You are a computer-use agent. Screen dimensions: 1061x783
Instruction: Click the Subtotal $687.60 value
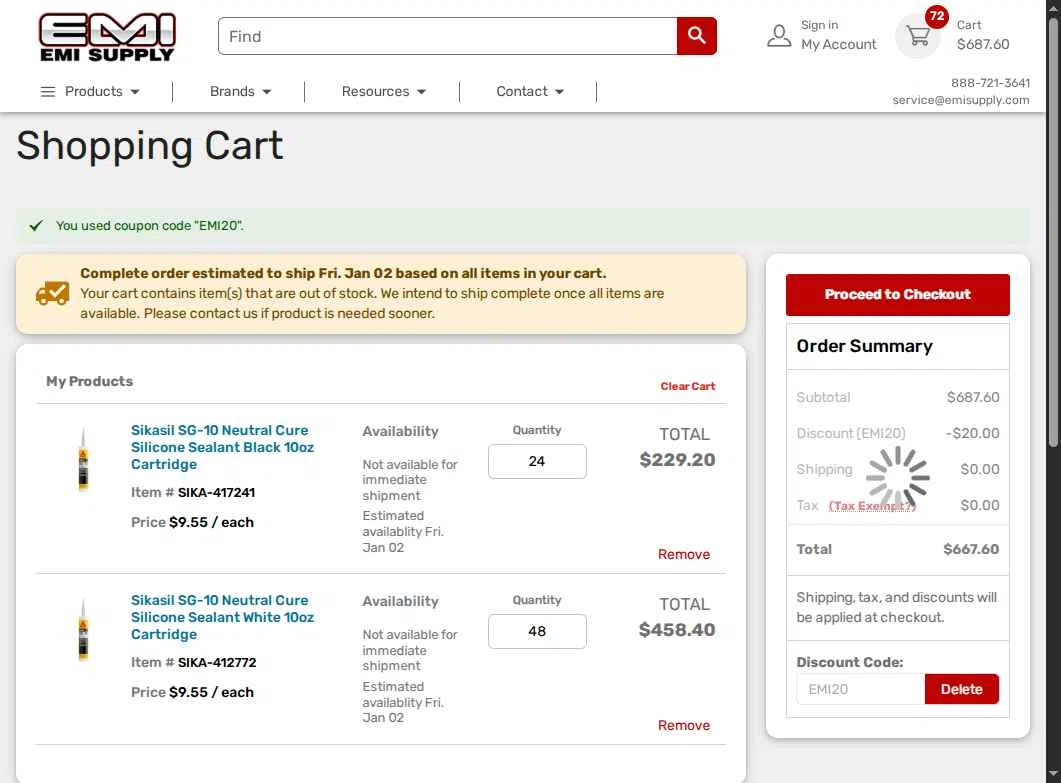[x=973, y=397]
